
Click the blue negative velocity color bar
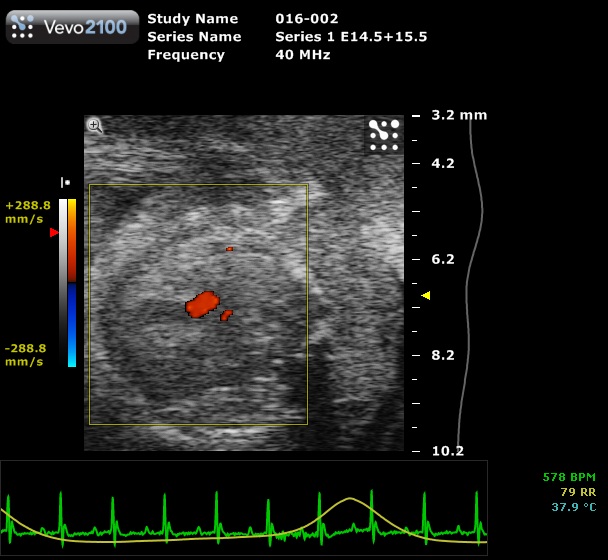(72, 325)
